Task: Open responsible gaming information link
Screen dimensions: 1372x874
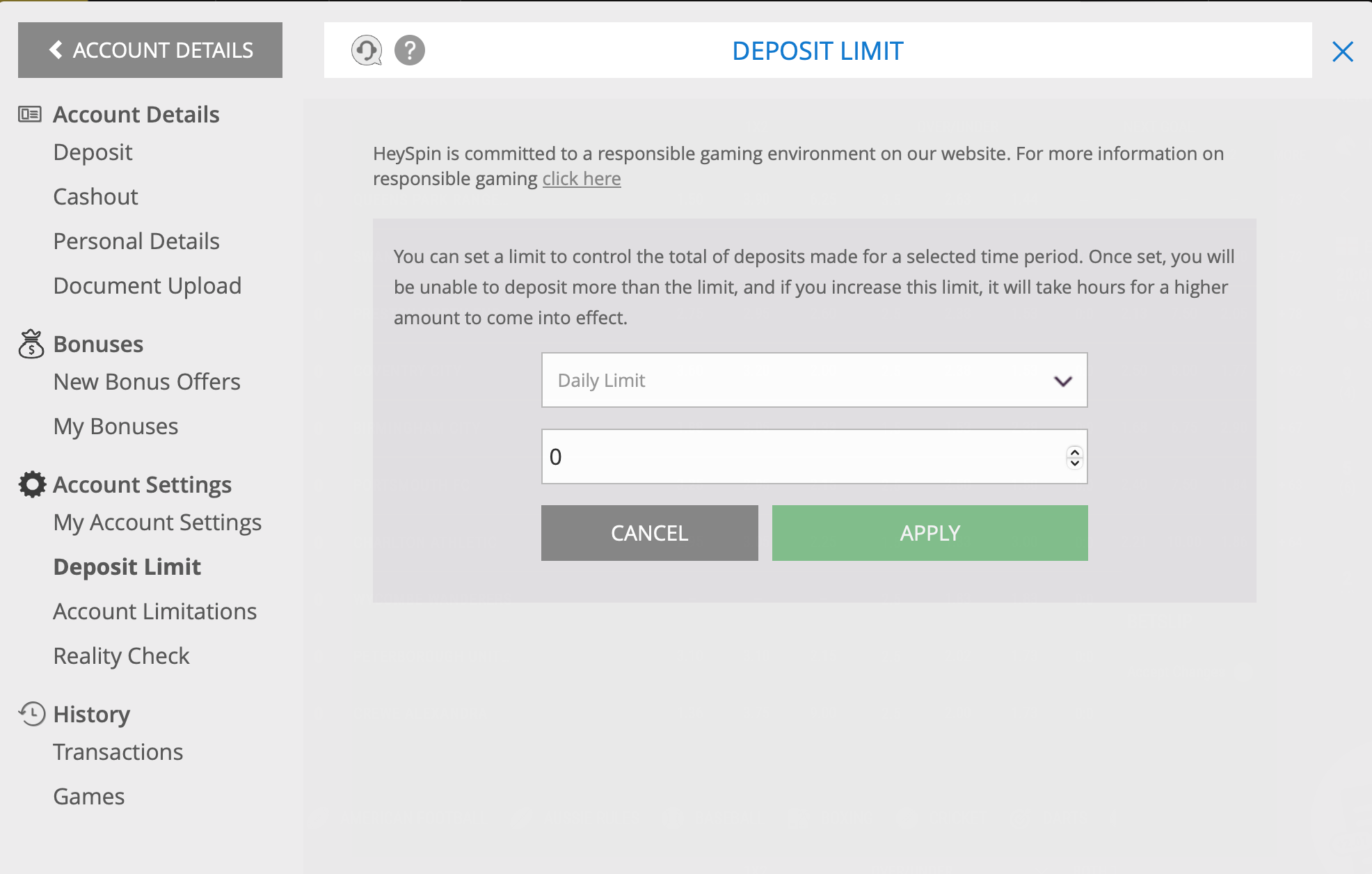Action: 582,179
